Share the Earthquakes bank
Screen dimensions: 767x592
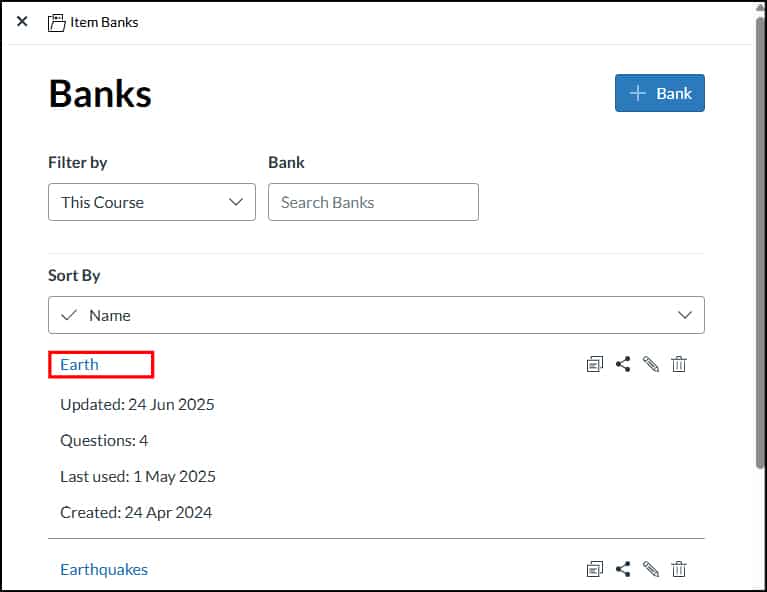tap(623, 569)
